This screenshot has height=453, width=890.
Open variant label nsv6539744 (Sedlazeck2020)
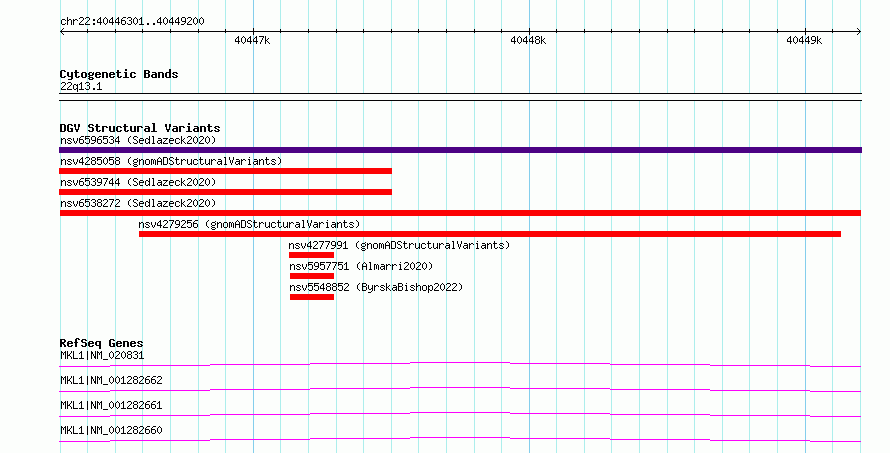point(138,182)
